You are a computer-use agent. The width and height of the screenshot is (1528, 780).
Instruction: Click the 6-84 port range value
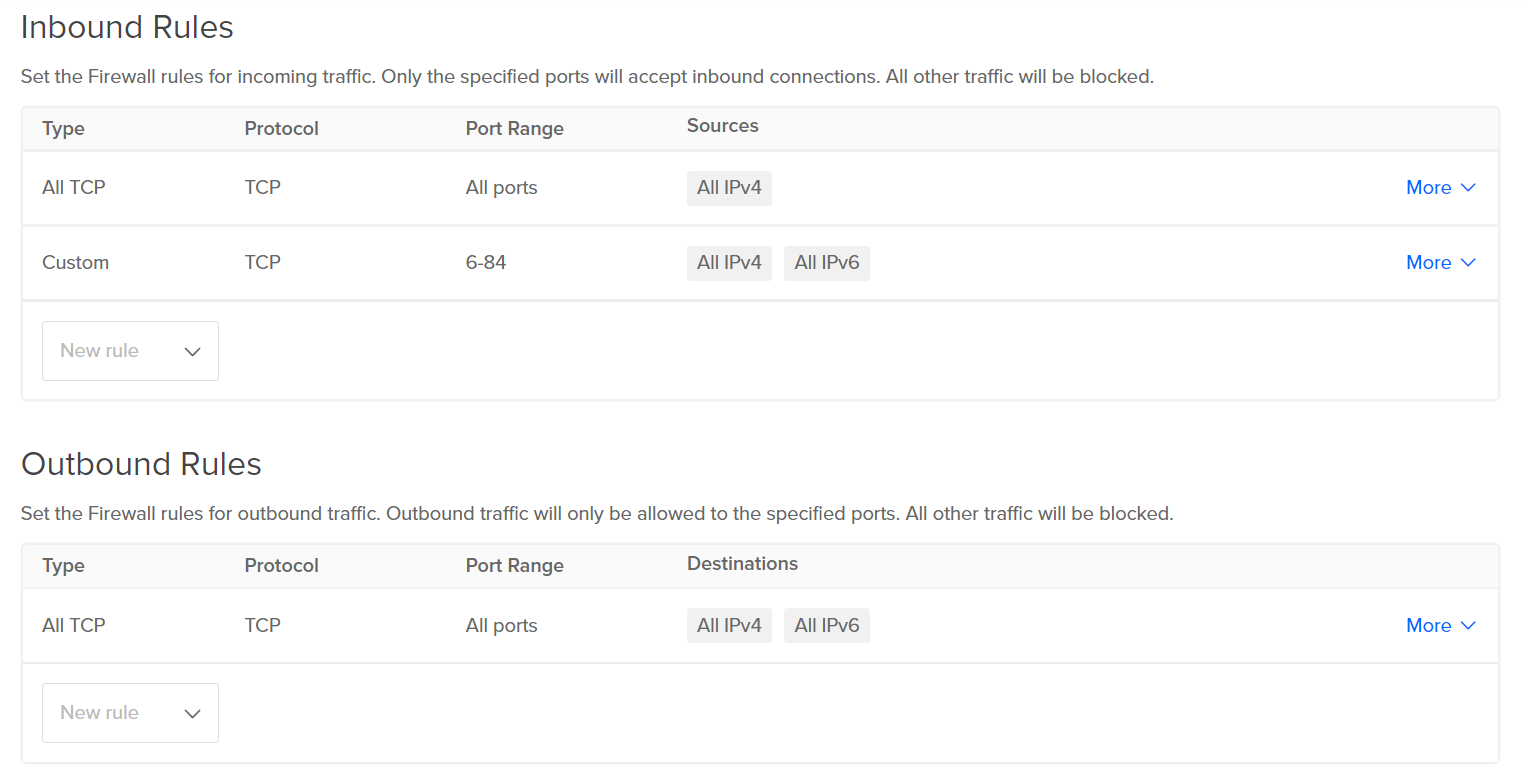[486, 263]
